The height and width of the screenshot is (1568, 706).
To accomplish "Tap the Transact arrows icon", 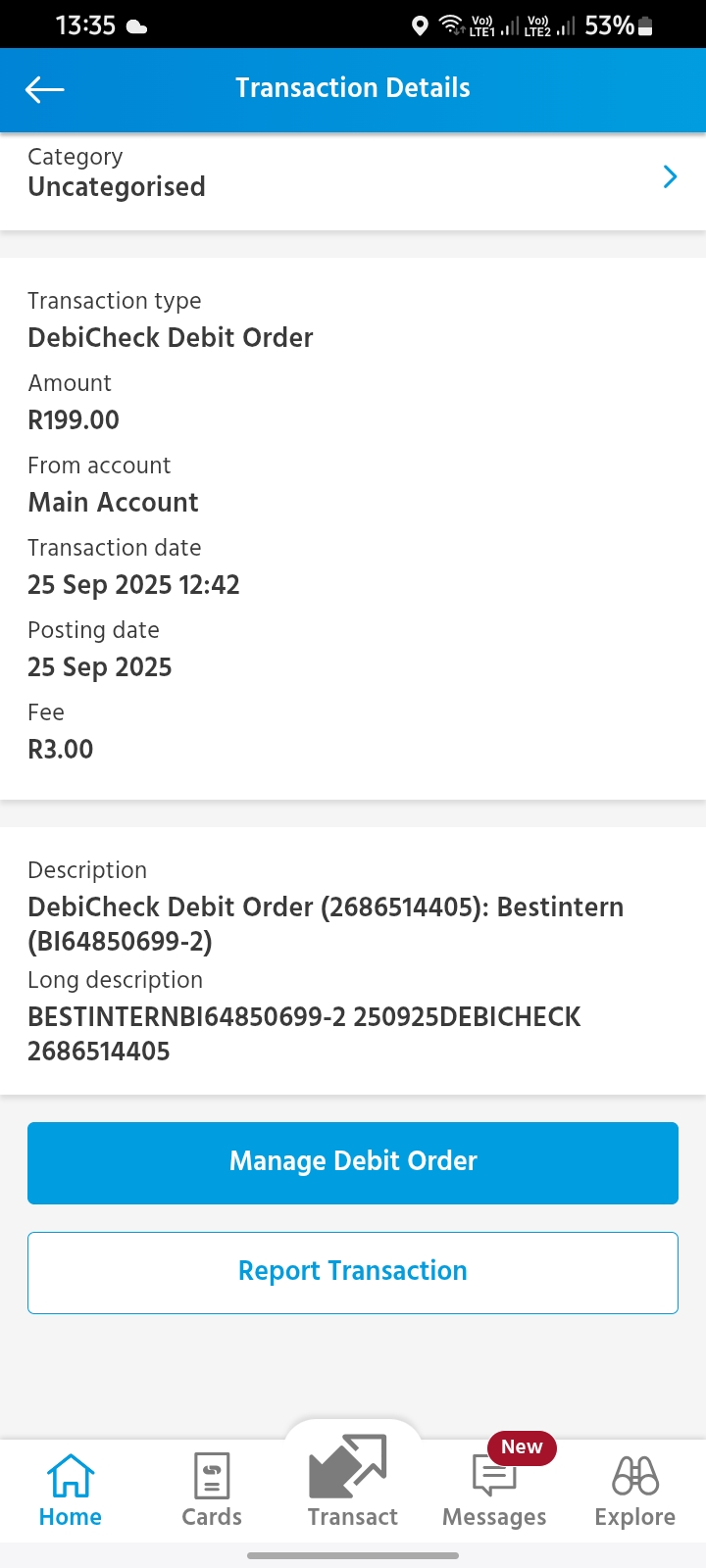I will point(349,1467).
